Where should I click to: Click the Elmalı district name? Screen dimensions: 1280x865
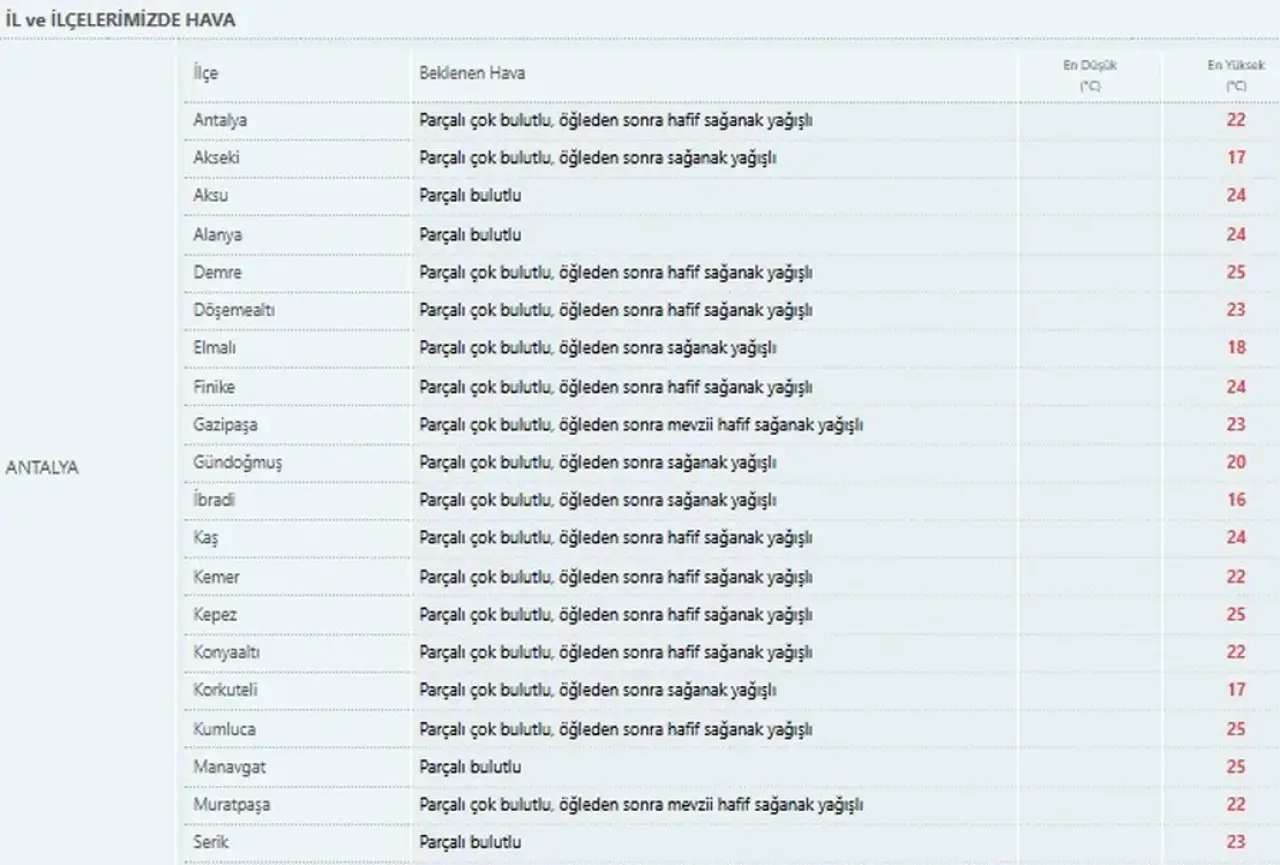[x=215, y=348]
